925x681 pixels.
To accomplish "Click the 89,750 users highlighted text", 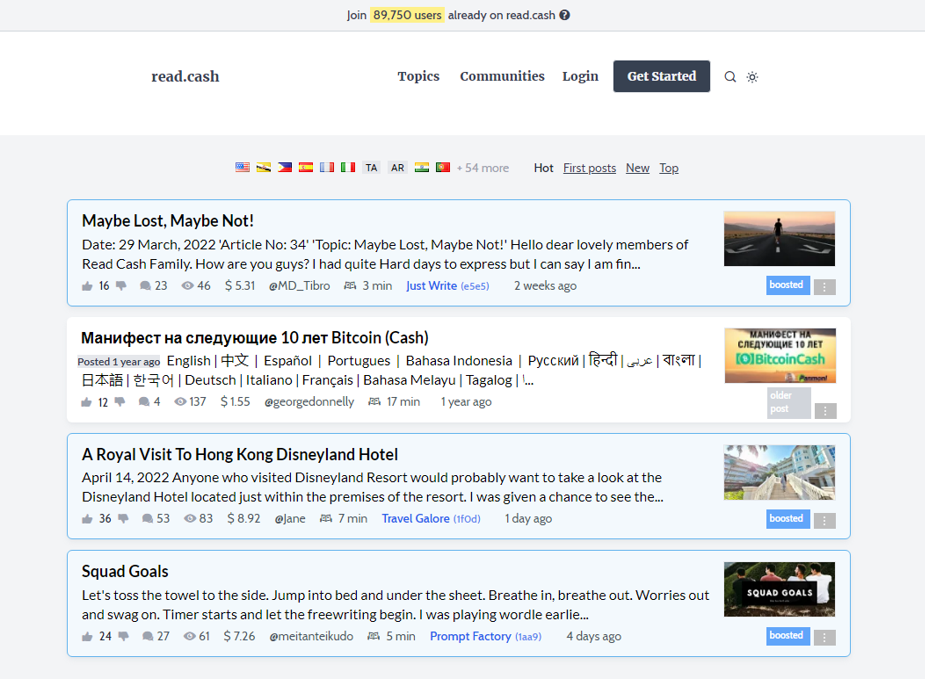I will pyautogui.click(x=407, y=15).
